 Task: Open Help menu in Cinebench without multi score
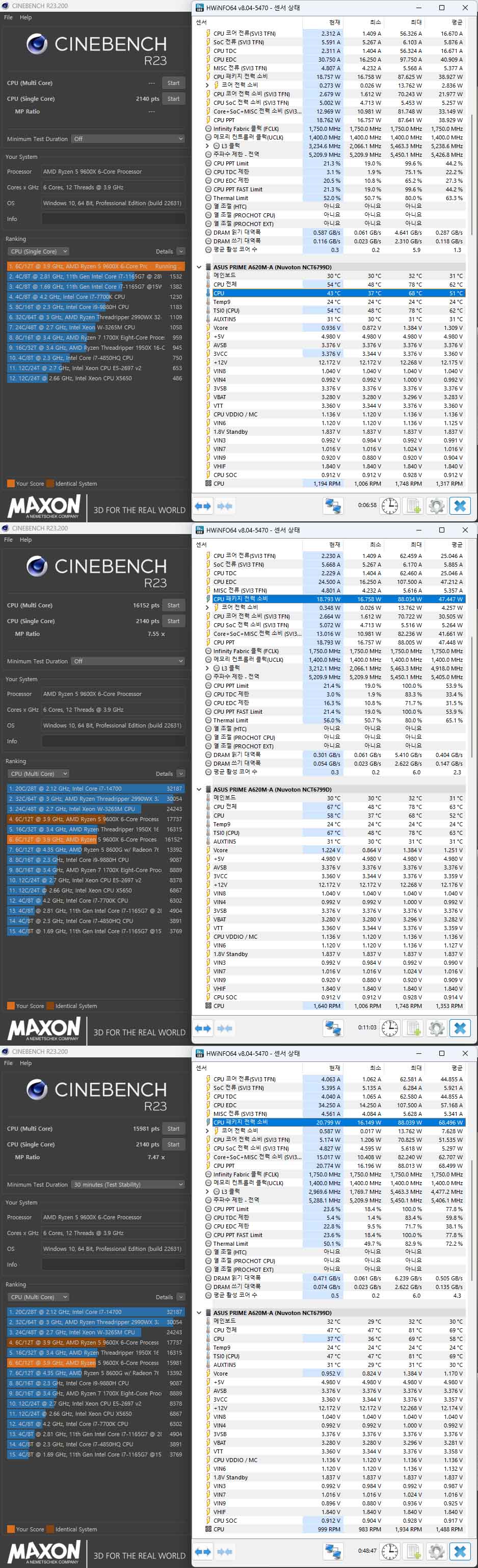tap(25, 17)
